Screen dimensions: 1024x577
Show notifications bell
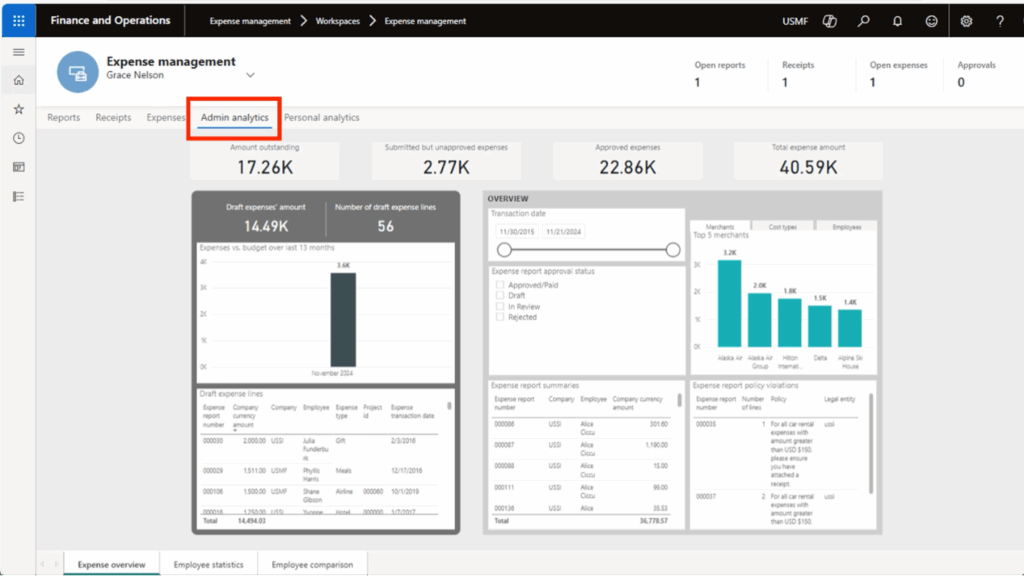click(x=897, y=21)
